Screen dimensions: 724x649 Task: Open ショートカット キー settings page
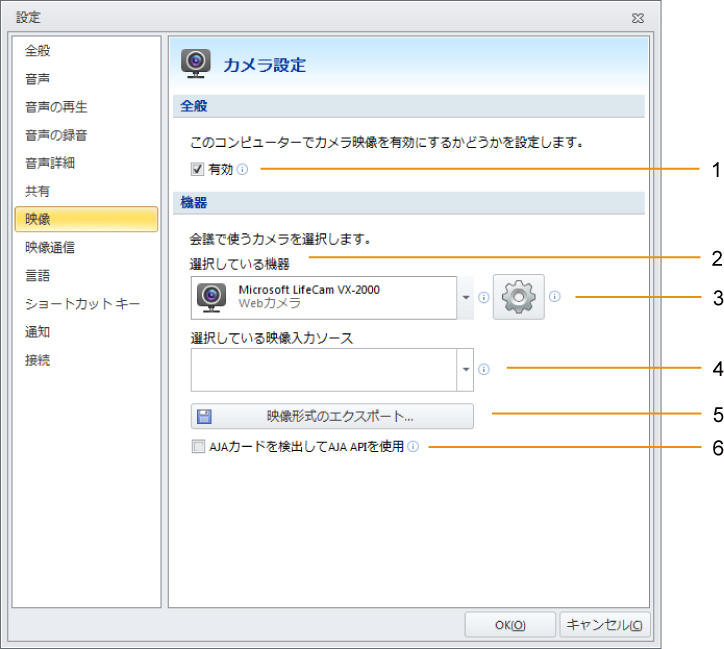tap(86, 304)
